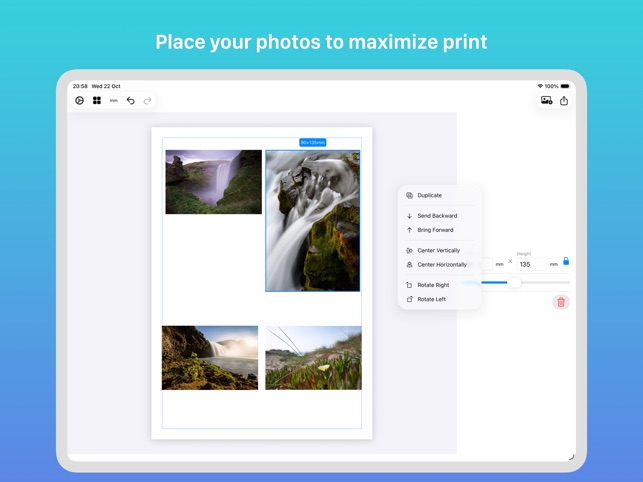Click the share export icon

[564, 100]
